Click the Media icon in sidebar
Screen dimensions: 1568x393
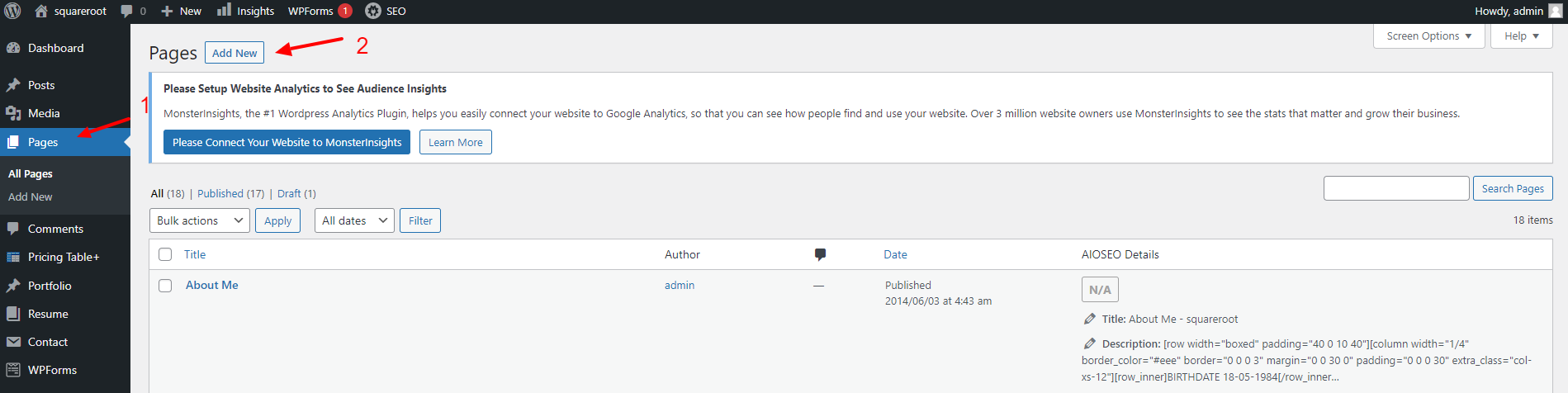13,113
